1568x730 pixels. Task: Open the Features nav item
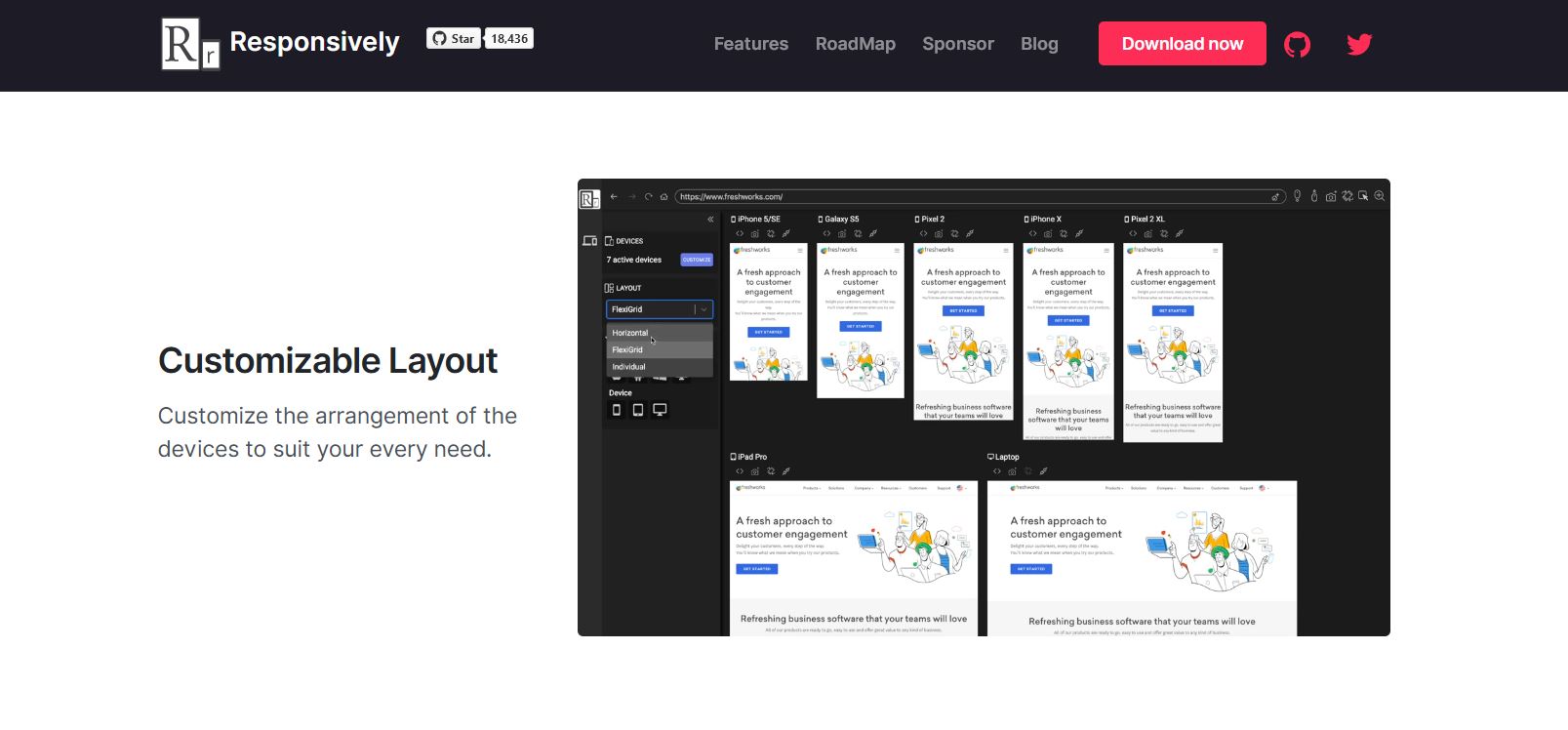751,44
